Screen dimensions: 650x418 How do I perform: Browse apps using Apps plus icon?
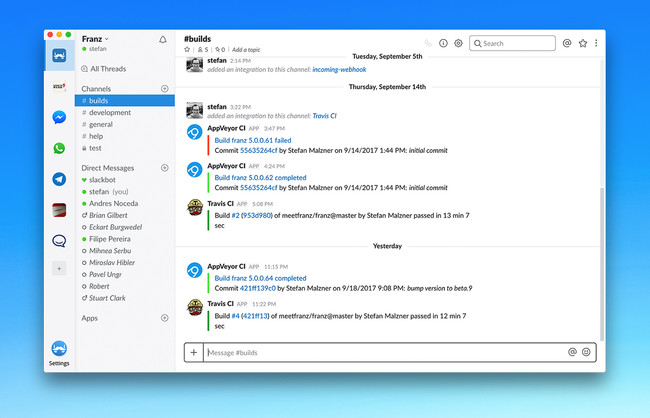pos(165,318)
